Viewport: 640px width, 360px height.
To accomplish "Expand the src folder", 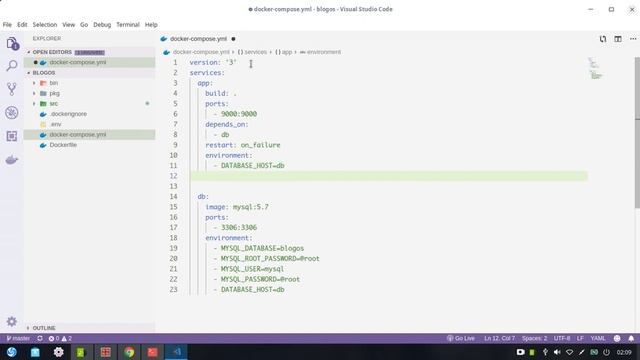I will (x=34, y=104).
